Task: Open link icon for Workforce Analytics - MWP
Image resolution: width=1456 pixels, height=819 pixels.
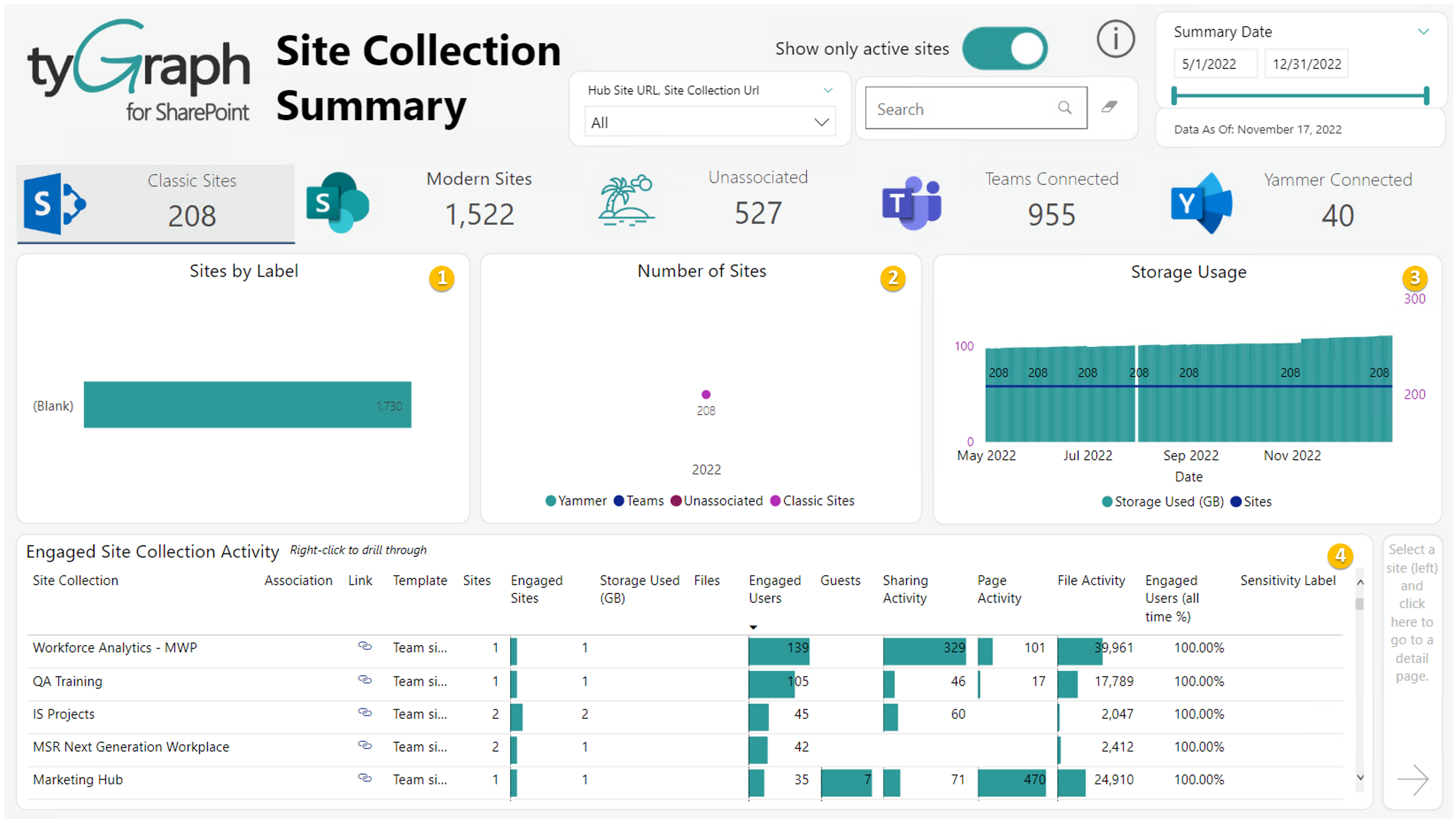Action: click(x=365, y=646)
